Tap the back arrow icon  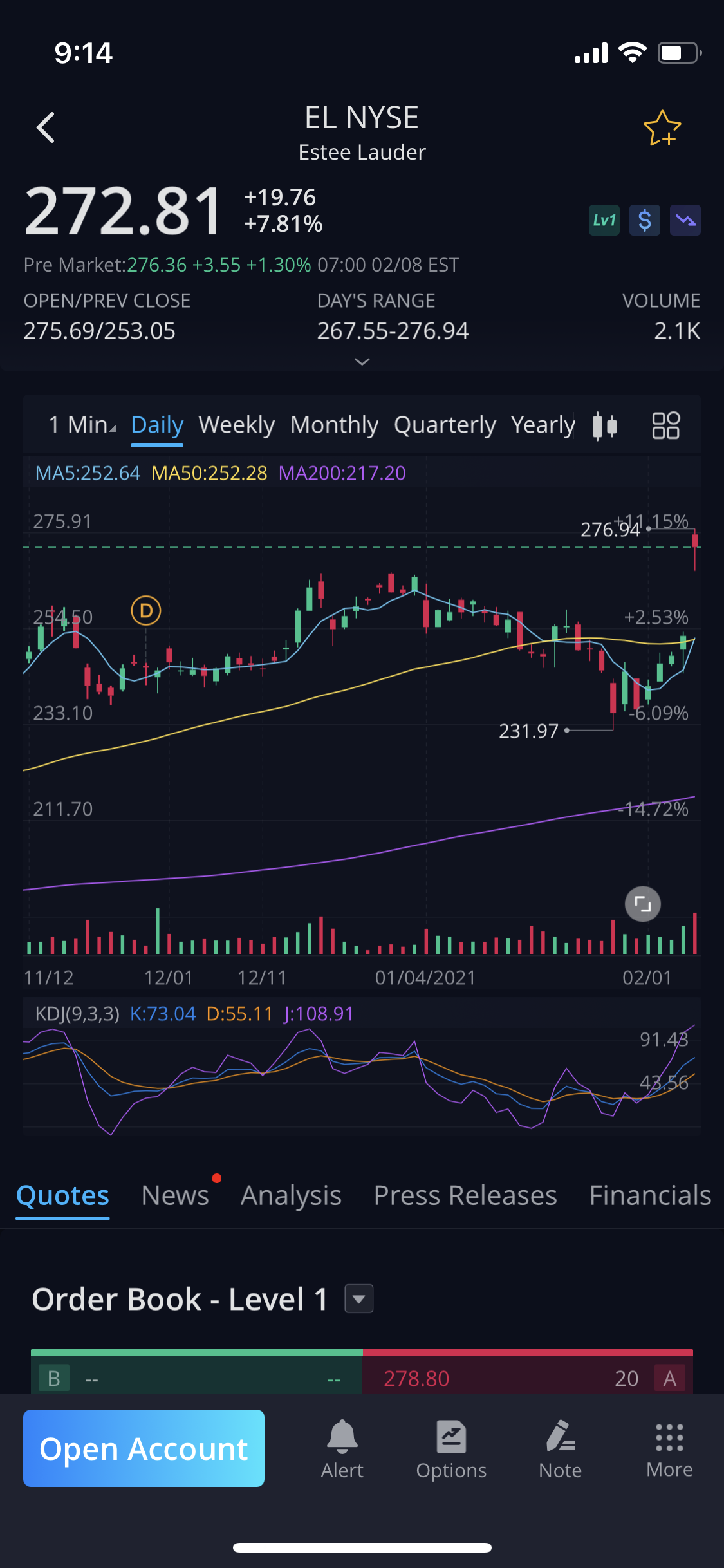pos(46,127)
